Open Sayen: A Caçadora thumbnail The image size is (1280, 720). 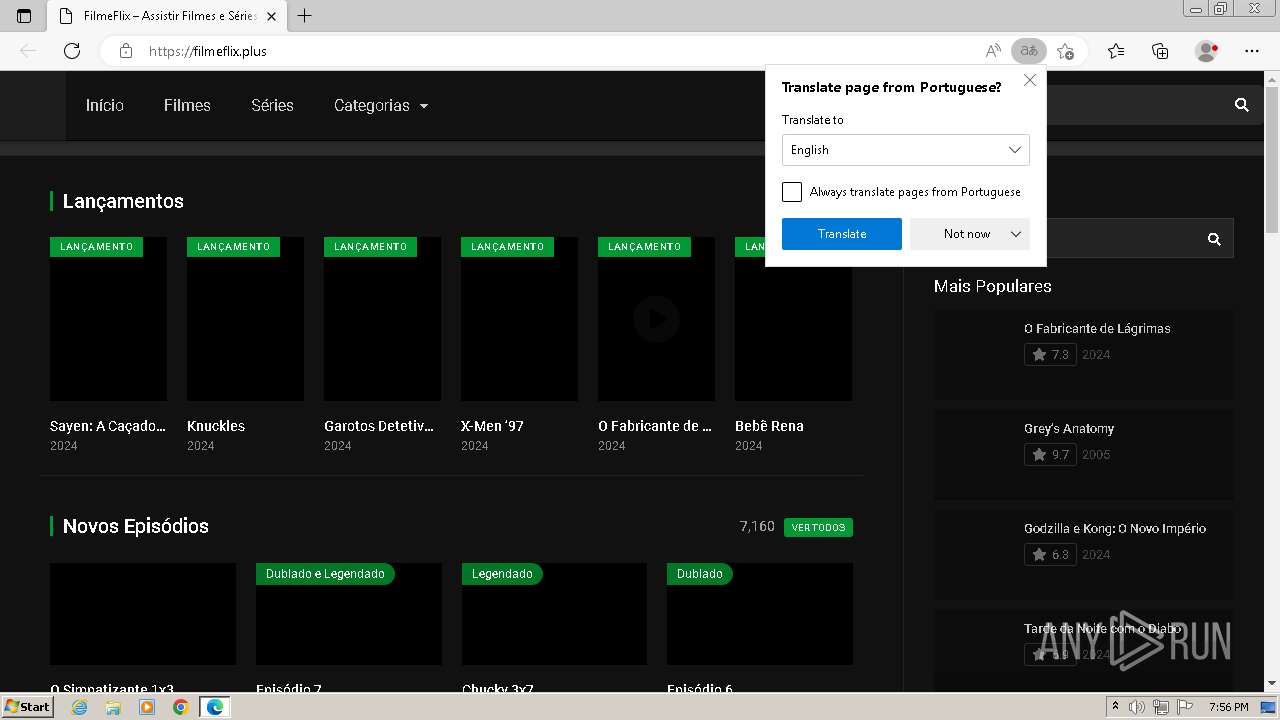tap(108, 319)
